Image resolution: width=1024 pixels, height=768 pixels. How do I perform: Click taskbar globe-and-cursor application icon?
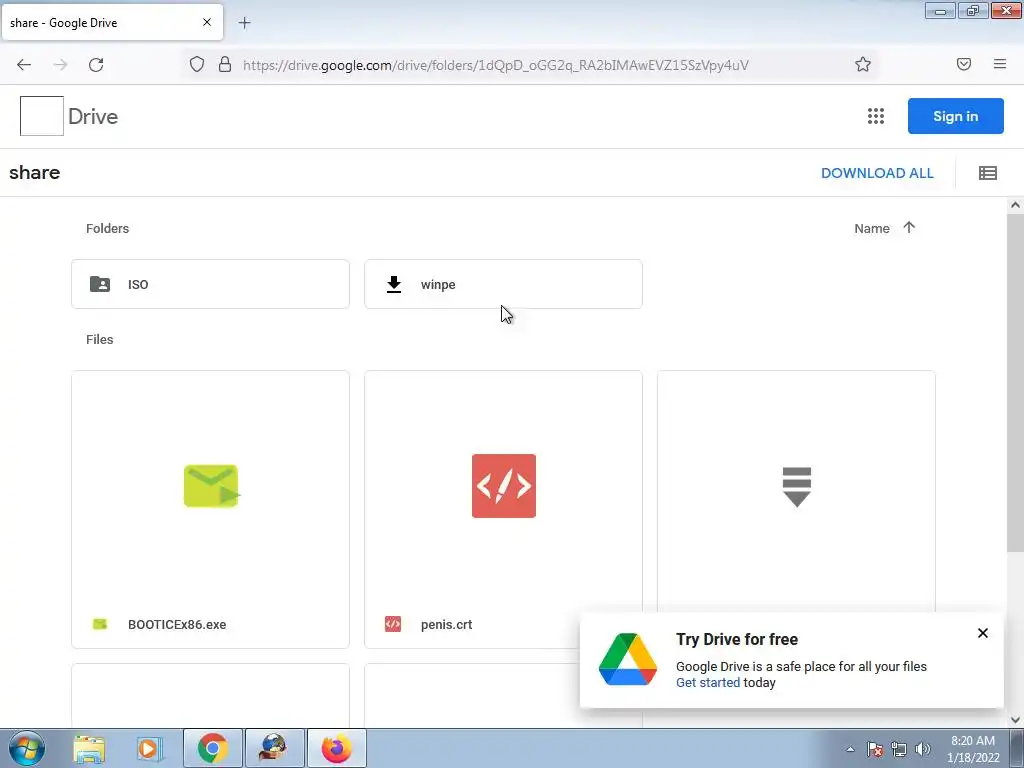point(274,748)
